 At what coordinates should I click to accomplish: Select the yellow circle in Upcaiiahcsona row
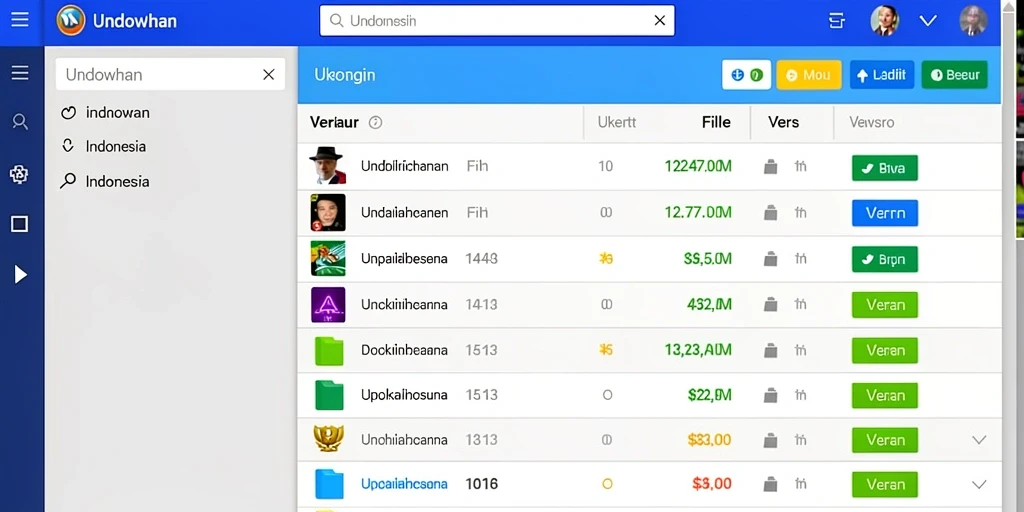pos(607,484)
